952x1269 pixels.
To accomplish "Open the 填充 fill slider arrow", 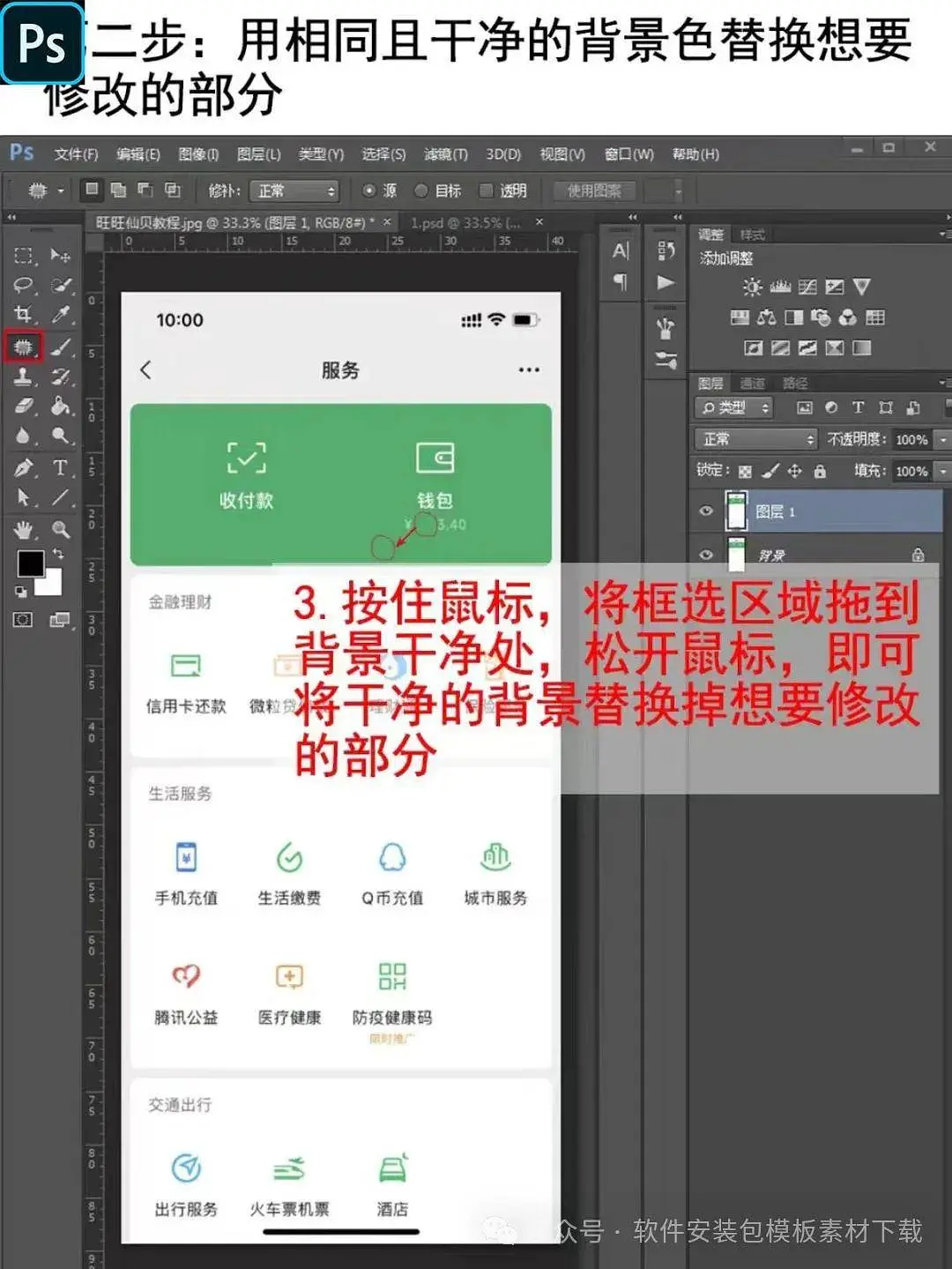I will point(942,471).
